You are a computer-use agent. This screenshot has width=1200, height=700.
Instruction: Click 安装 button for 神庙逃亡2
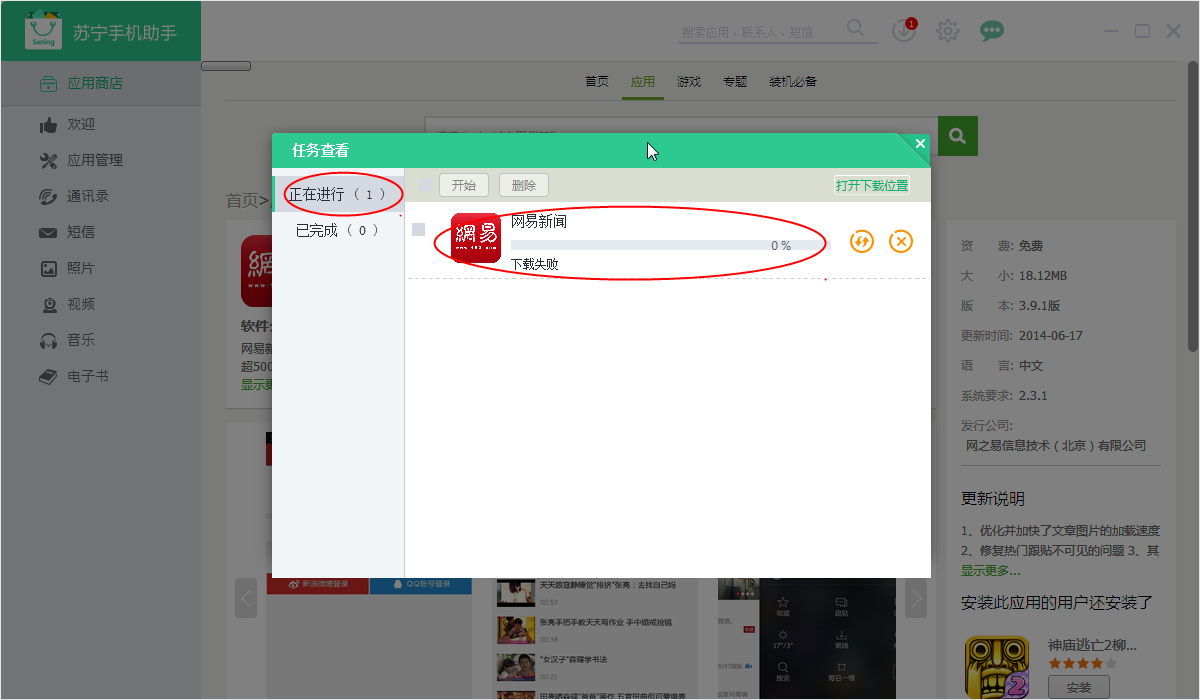pyautogui.click(x=1079, y=688)
